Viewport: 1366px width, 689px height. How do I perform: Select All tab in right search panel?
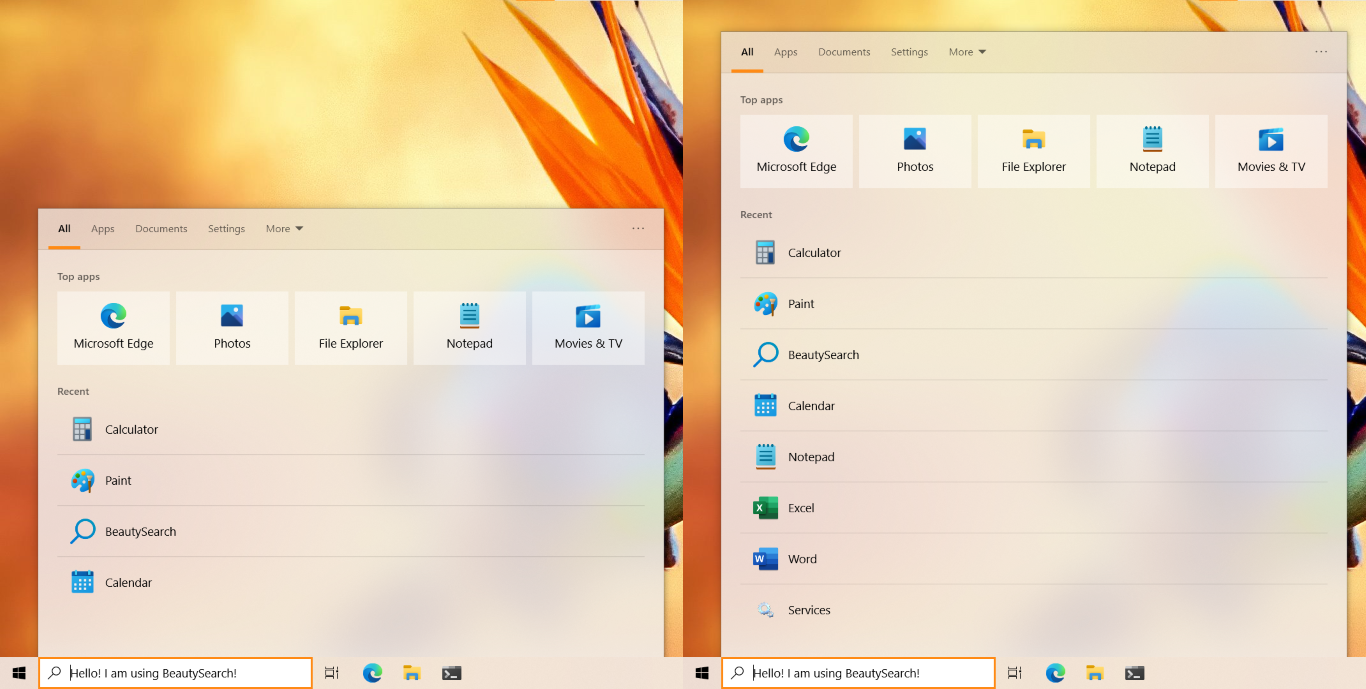pos(747,52)
